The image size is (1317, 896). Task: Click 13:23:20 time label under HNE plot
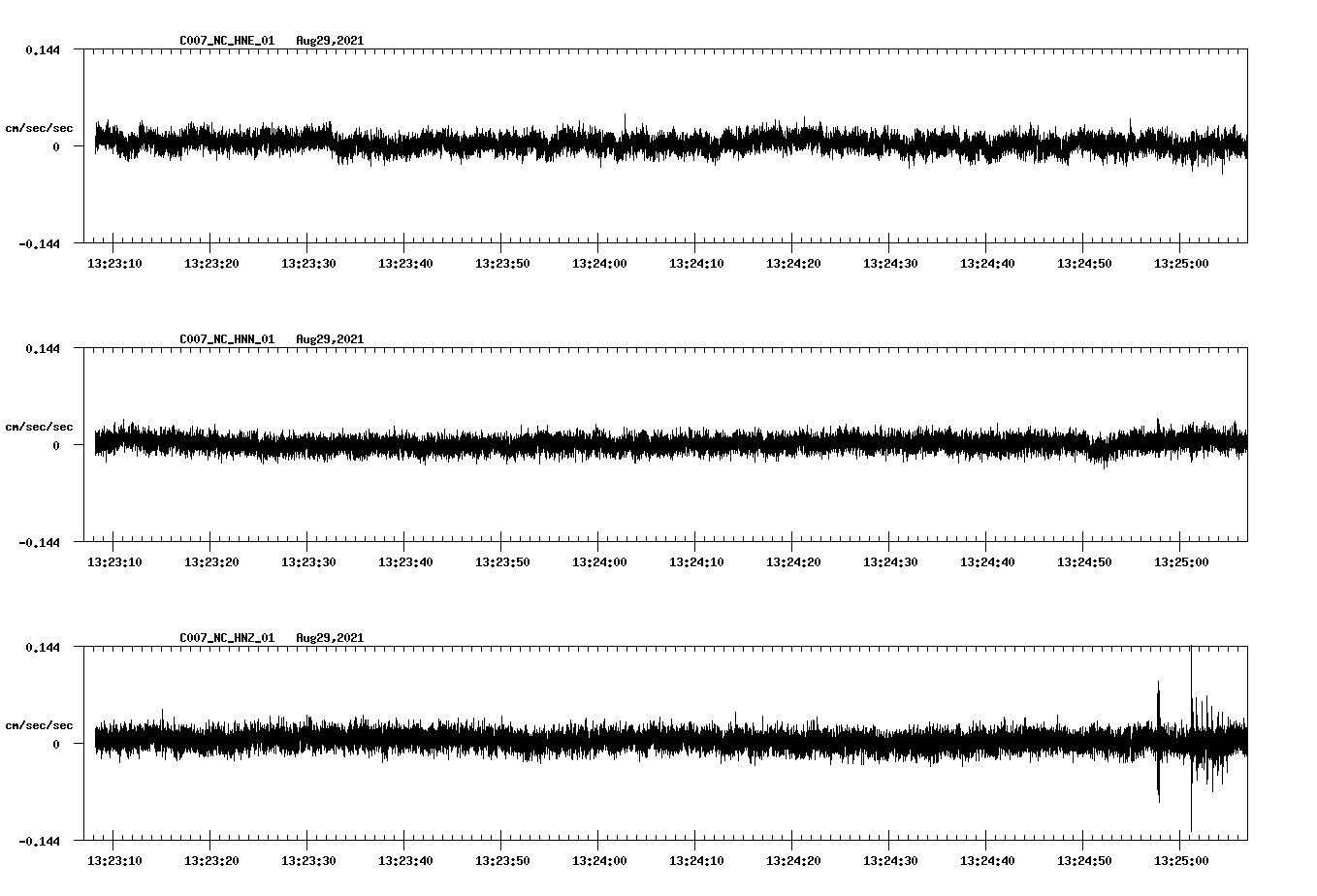click(211, 263)
